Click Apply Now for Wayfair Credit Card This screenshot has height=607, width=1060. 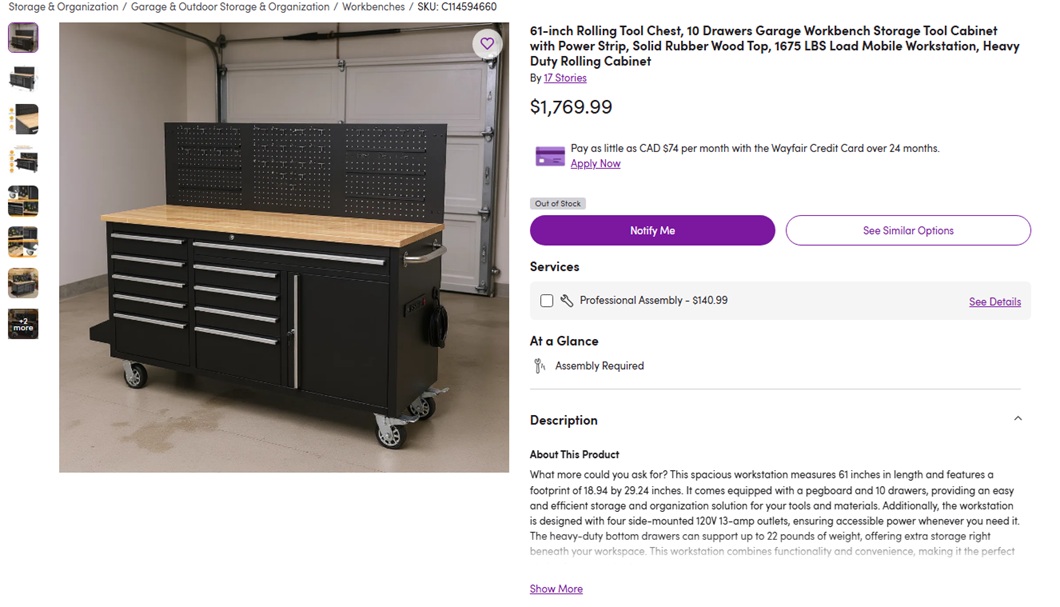pyautogui.click(x=595, y=164)
